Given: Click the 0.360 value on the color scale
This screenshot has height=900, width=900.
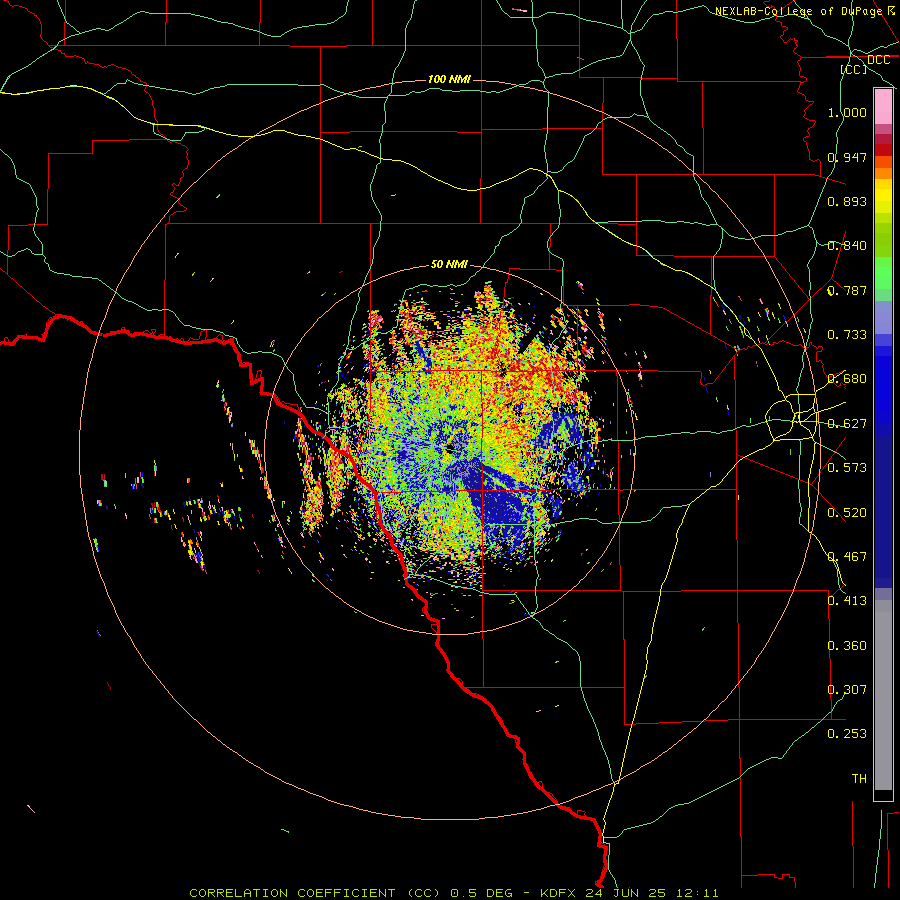Looking at the screenshot, I should pyautogui.click(x=847, y=646).
